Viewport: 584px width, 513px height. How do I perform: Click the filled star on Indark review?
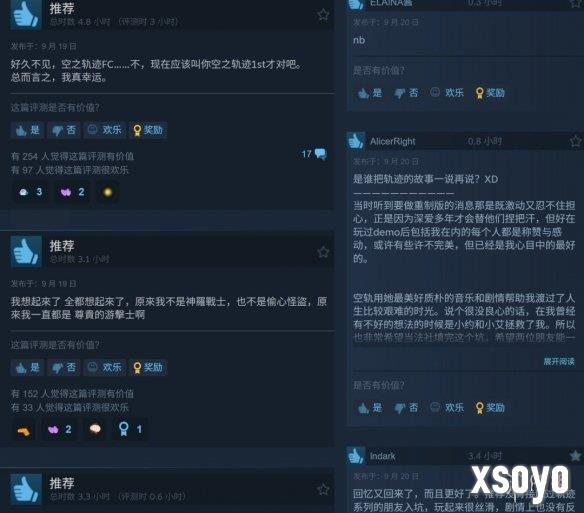575,455
